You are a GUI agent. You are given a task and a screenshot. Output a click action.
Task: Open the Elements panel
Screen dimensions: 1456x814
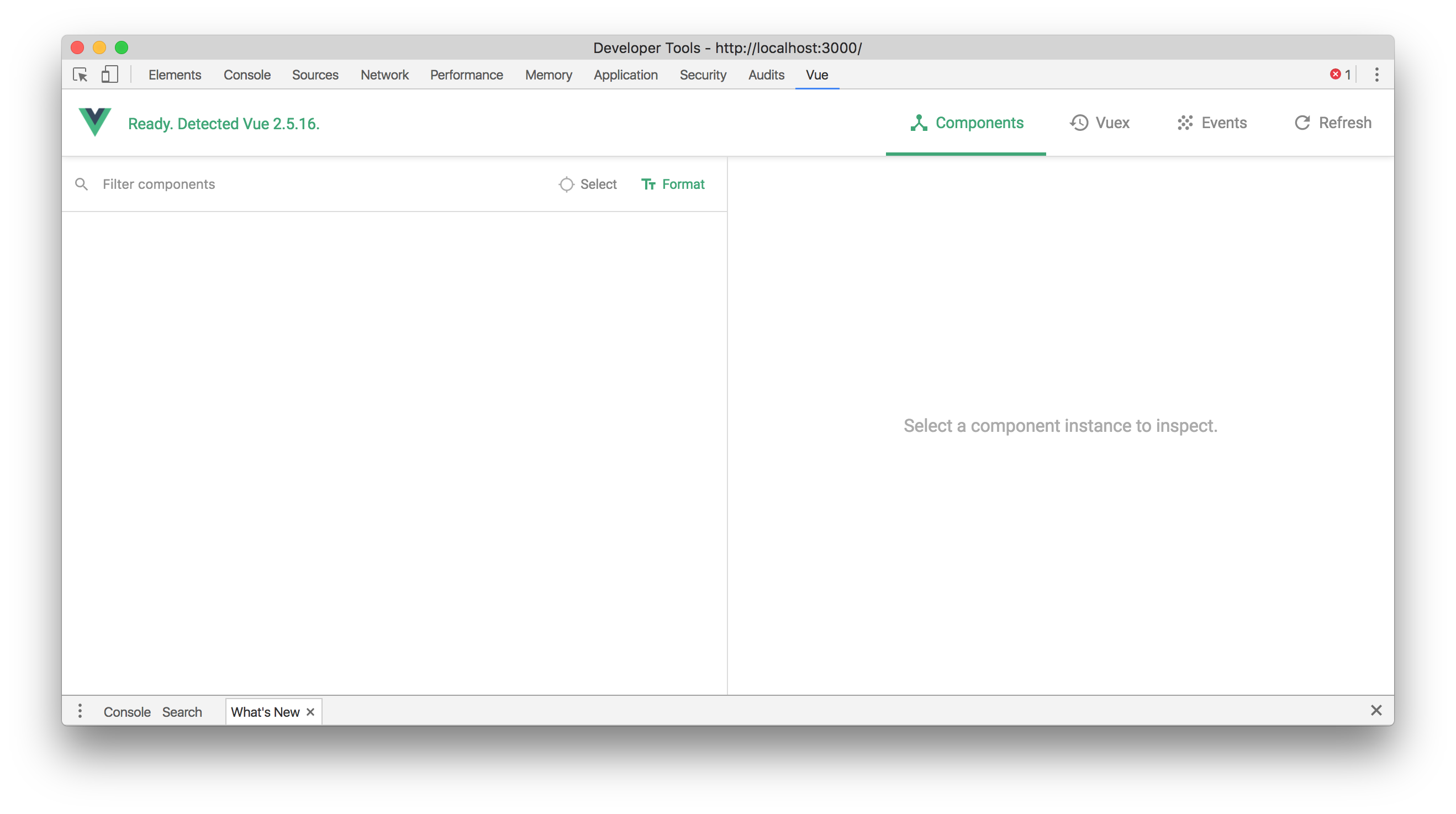[175, 75]
